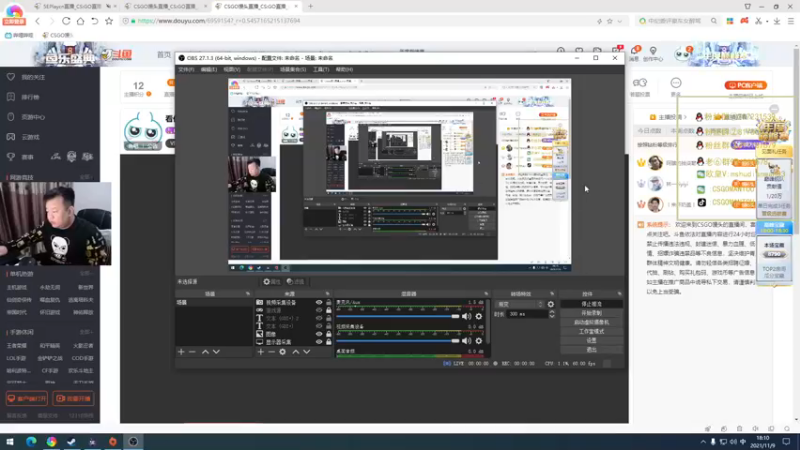Screen dimensions: 800x450
Task: Go to browser home page
Action: coord(80,21)
